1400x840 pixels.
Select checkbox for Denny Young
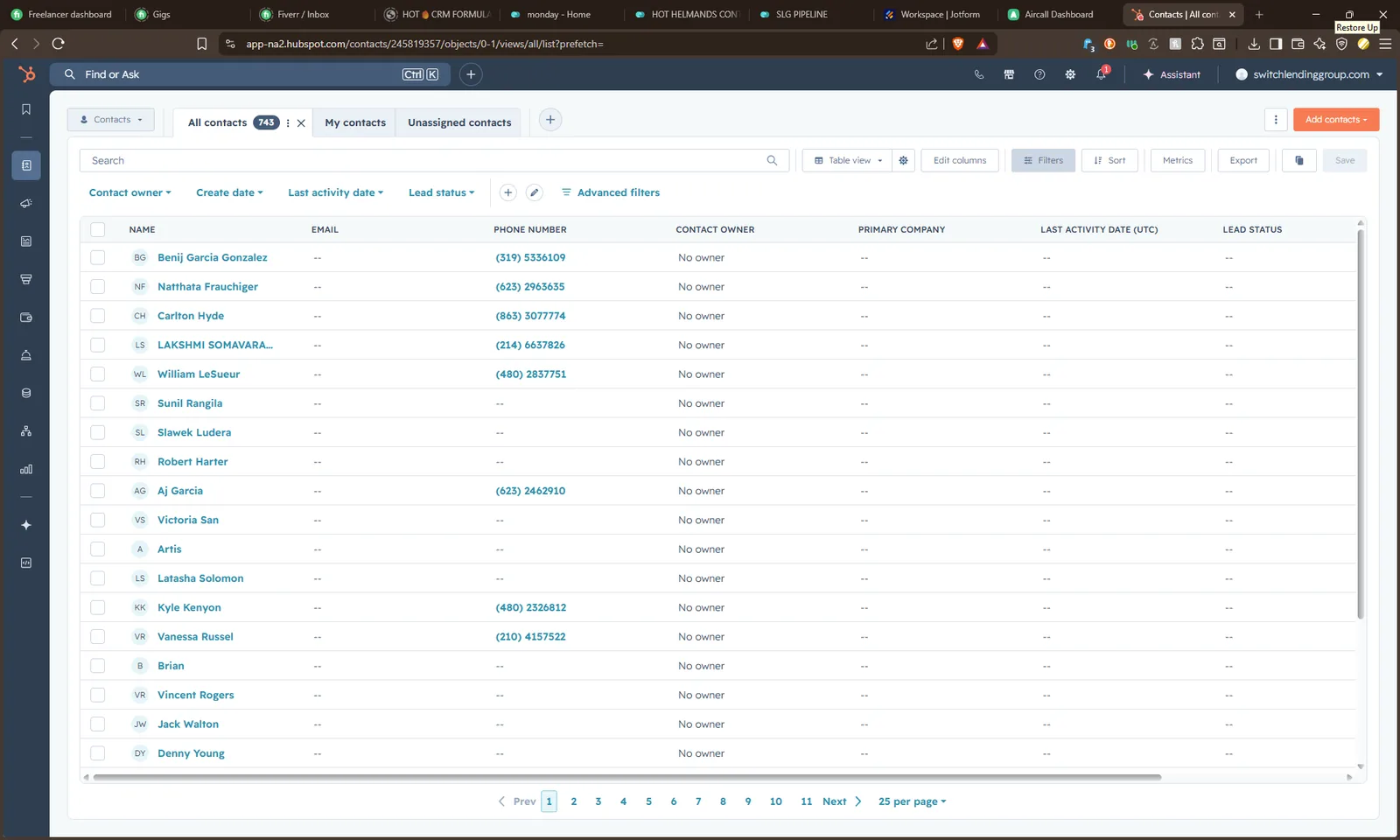[x=97, y=753]
